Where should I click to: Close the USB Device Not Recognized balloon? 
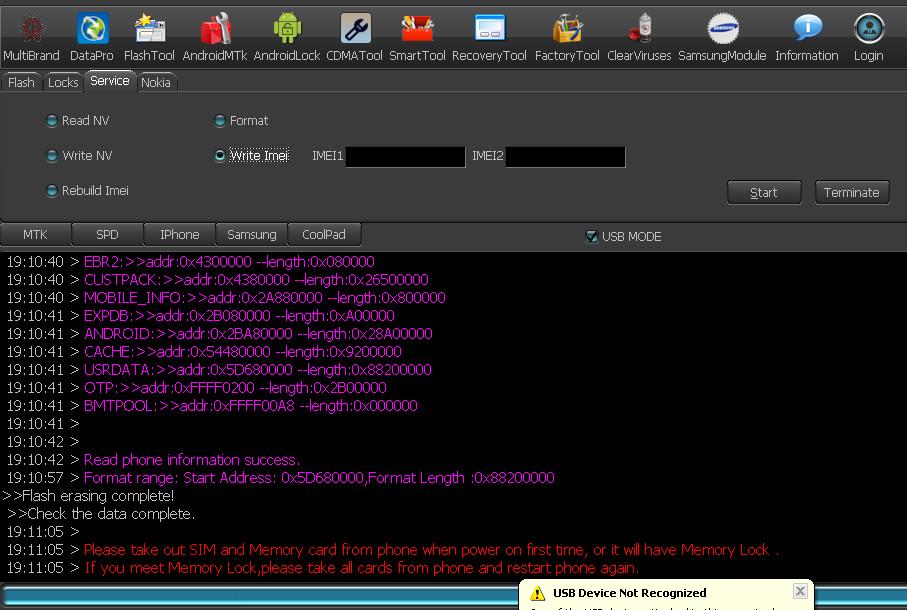[800, 591]
